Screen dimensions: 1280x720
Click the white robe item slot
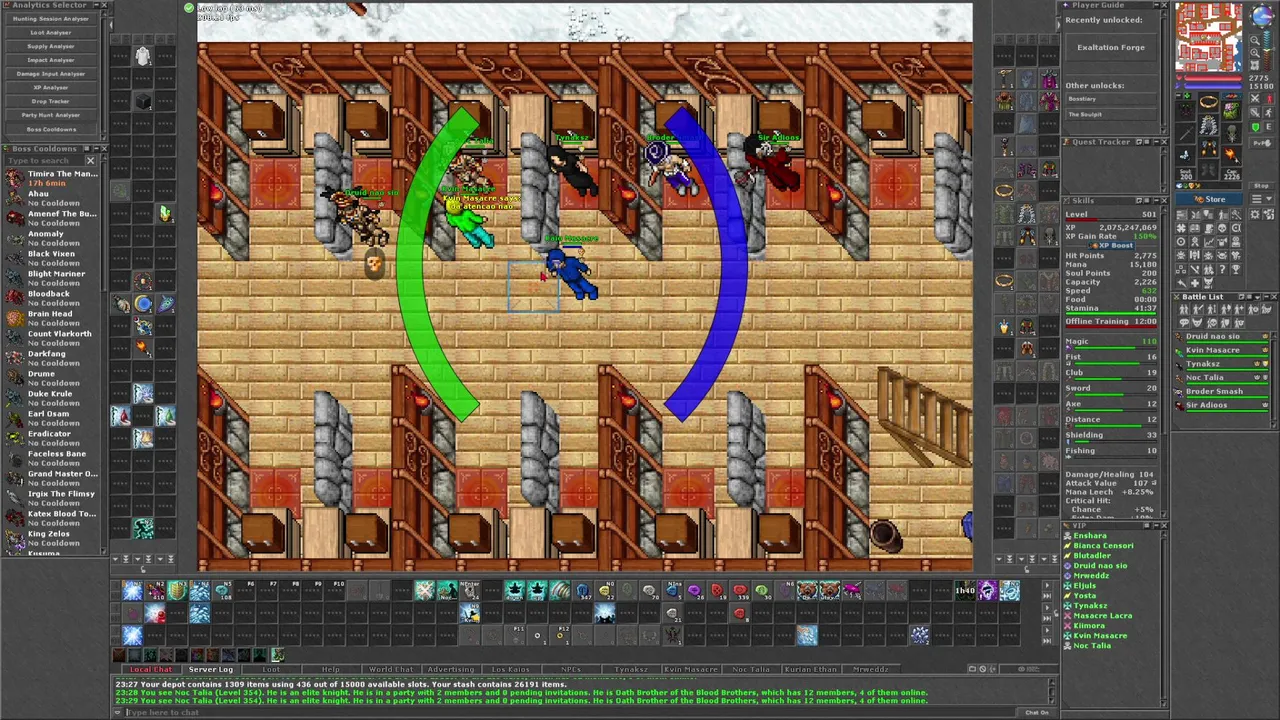pyautogui.click(x=143, y=57)
